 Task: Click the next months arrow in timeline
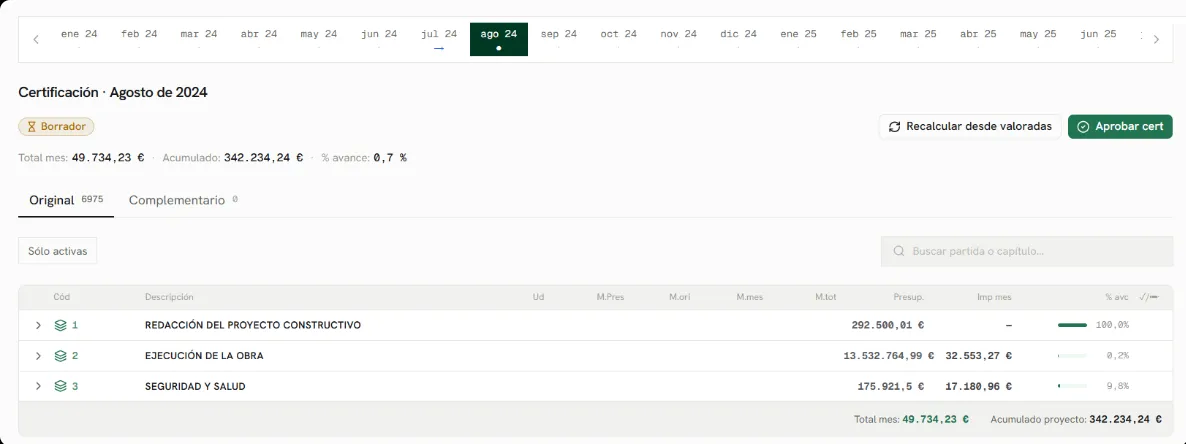[x=1156, y=39]
